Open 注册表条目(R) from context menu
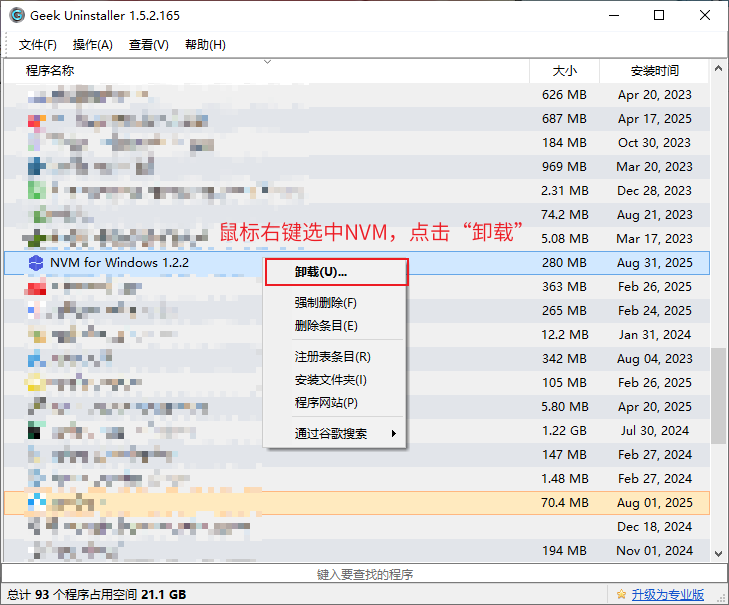 pyautogui.click(x=334, y=357)
